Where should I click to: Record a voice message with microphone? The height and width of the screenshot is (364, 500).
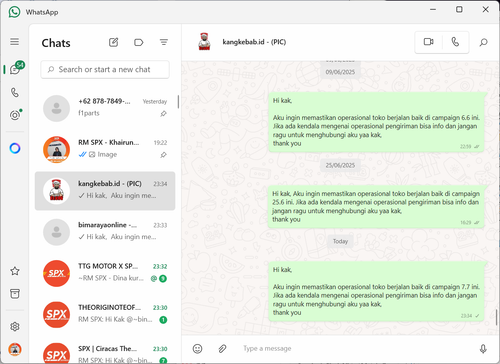coord(483,349)
